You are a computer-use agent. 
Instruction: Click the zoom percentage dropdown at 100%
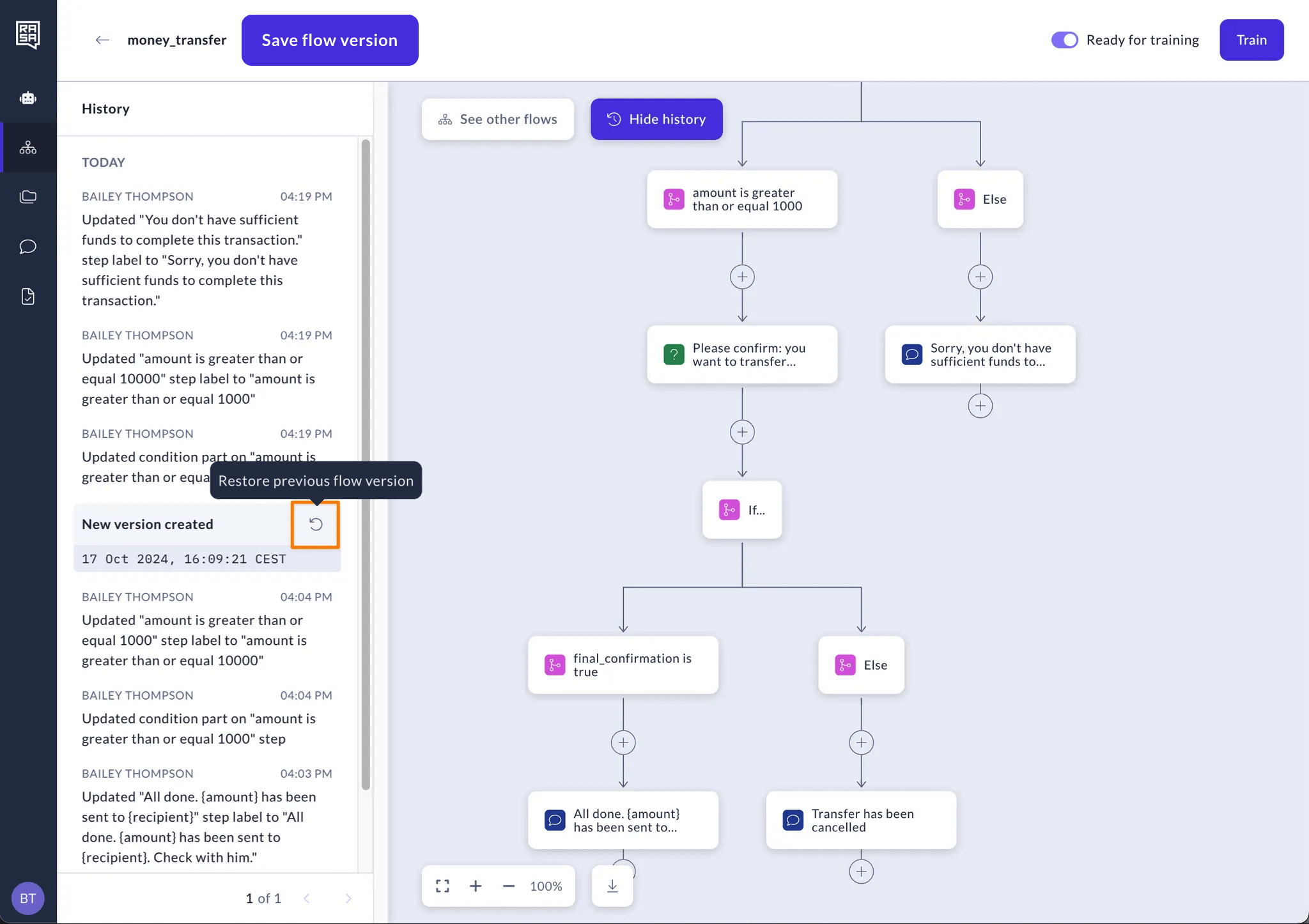pos(545,886)
